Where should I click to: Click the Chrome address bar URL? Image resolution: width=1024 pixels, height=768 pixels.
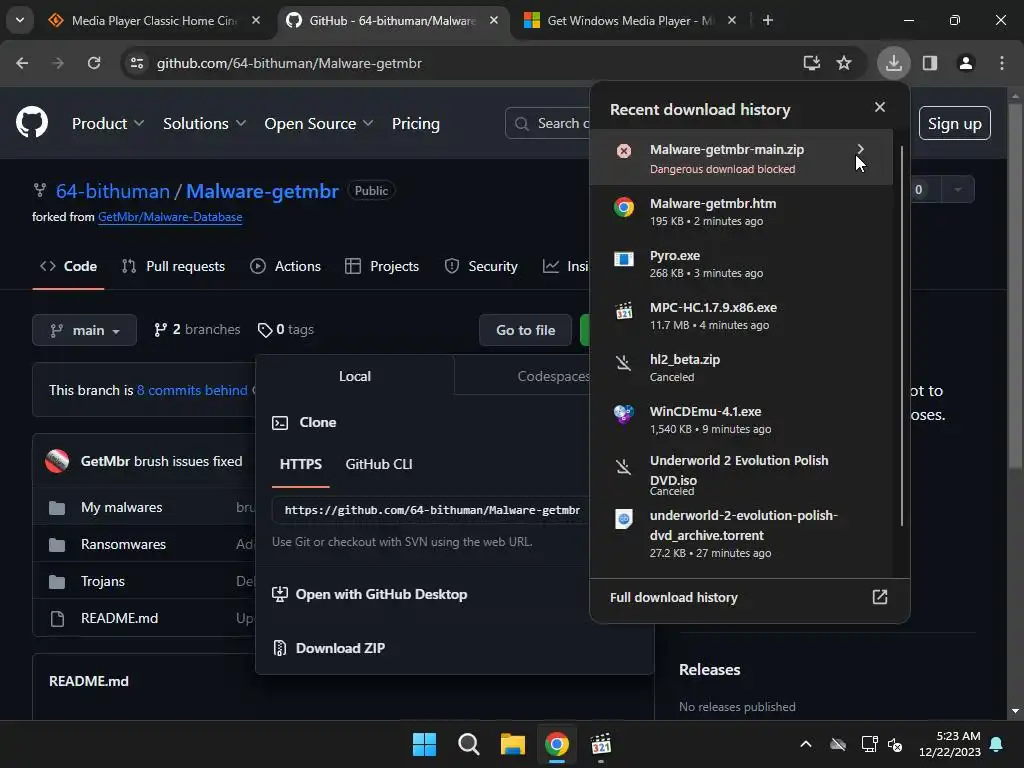(289, 63)
